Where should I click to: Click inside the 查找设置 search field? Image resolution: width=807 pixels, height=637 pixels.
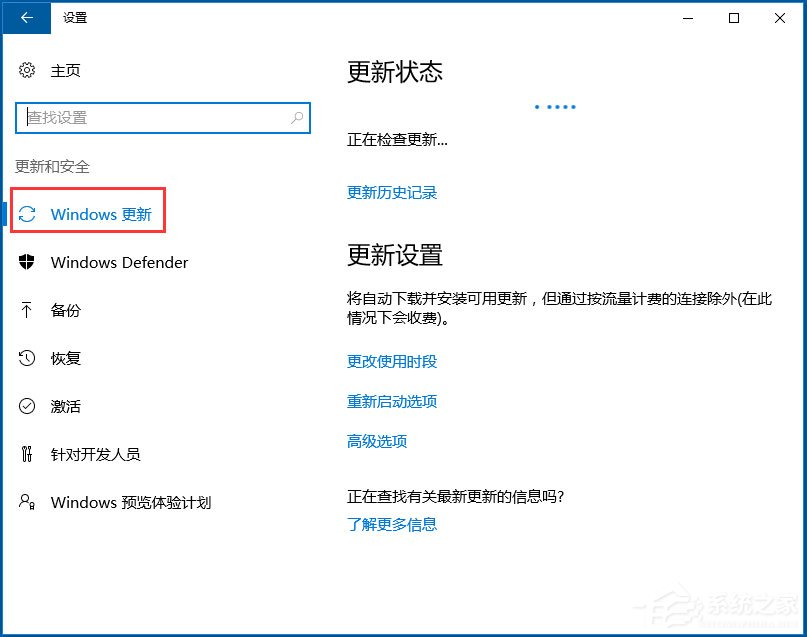pyautogui.click(x=150, y=117)
